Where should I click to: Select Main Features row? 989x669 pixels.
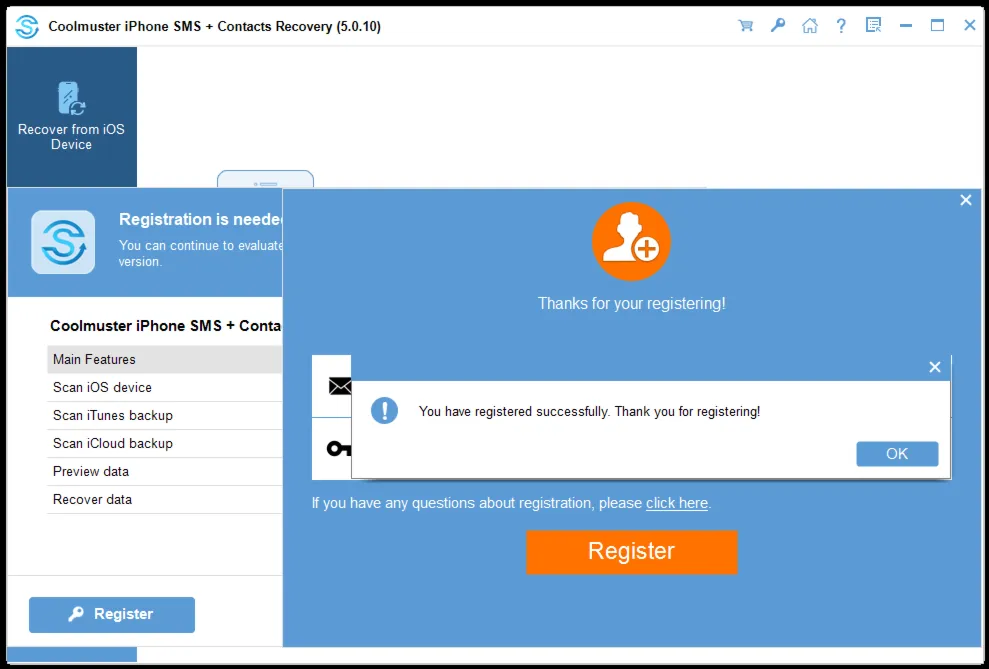[x=165, y=359]
